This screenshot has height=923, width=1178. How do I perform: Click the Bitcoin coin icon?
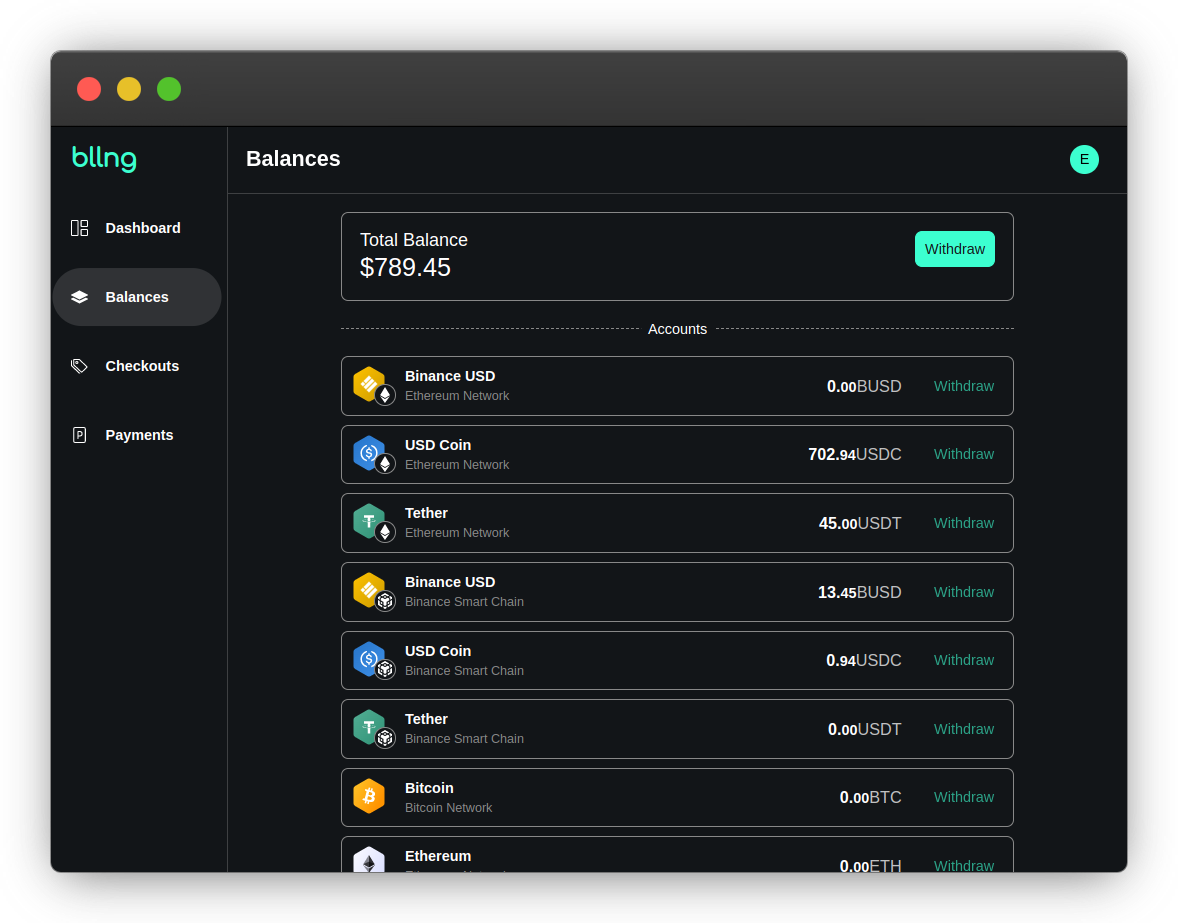pyautogui.click(x=369, y=797)
